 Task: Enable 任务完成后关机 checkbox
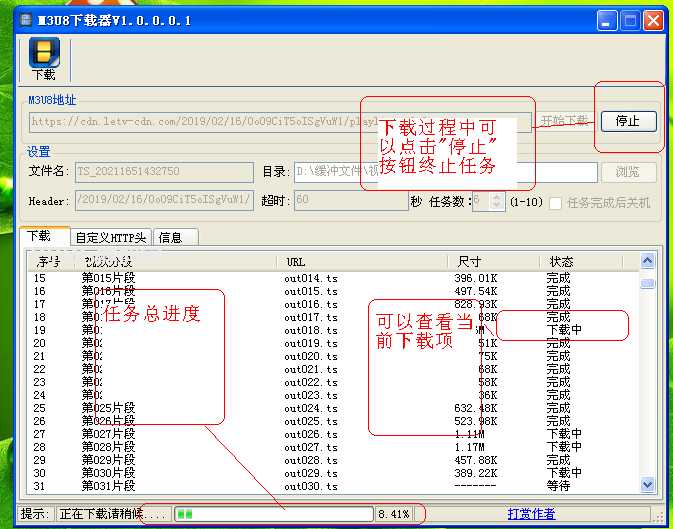[556, 202]
